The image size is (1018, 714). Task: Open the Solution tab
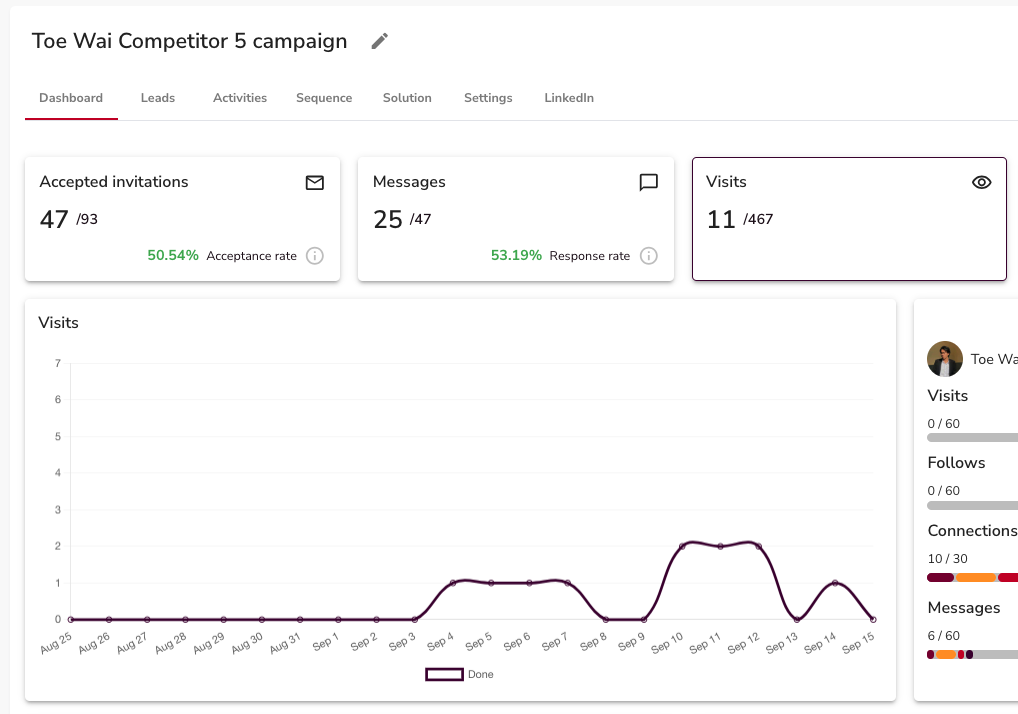407,98
